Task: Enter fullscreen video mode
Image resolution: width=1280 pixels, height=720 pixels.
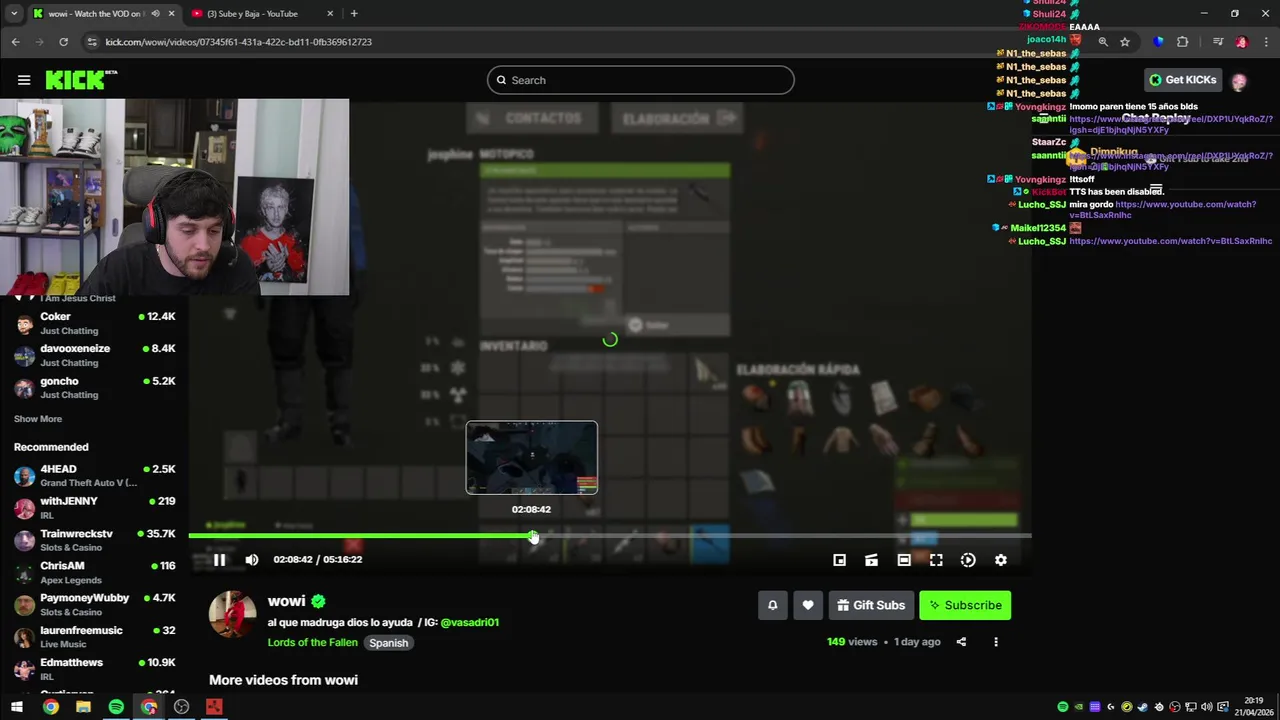Action: click(936, 560)
